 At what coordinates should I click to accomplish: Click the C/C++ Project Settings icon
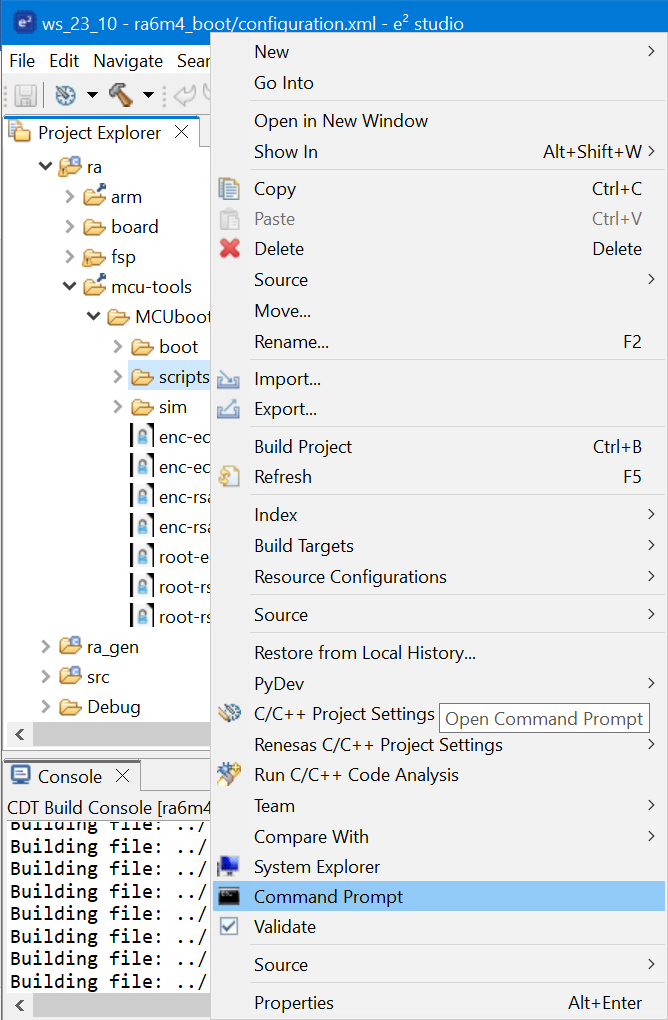pos(230,714)
